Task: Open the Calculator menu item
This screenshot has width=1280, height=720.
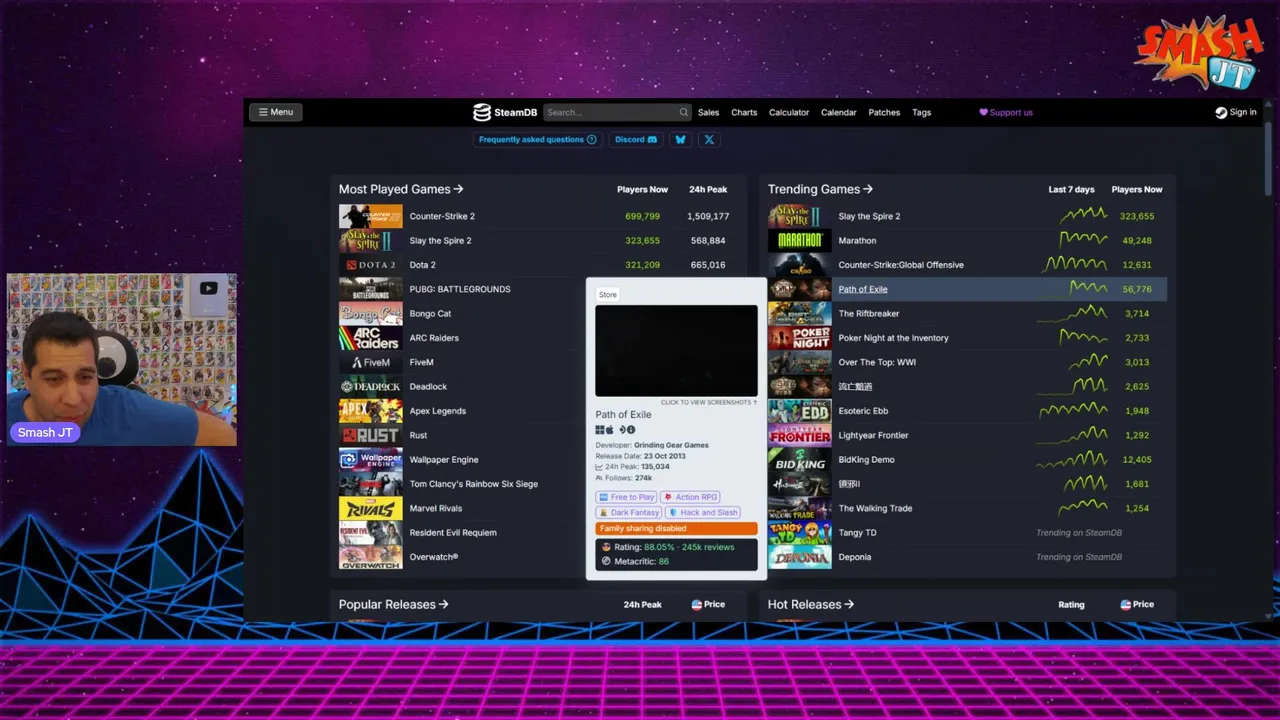Action: coord(789,112)
